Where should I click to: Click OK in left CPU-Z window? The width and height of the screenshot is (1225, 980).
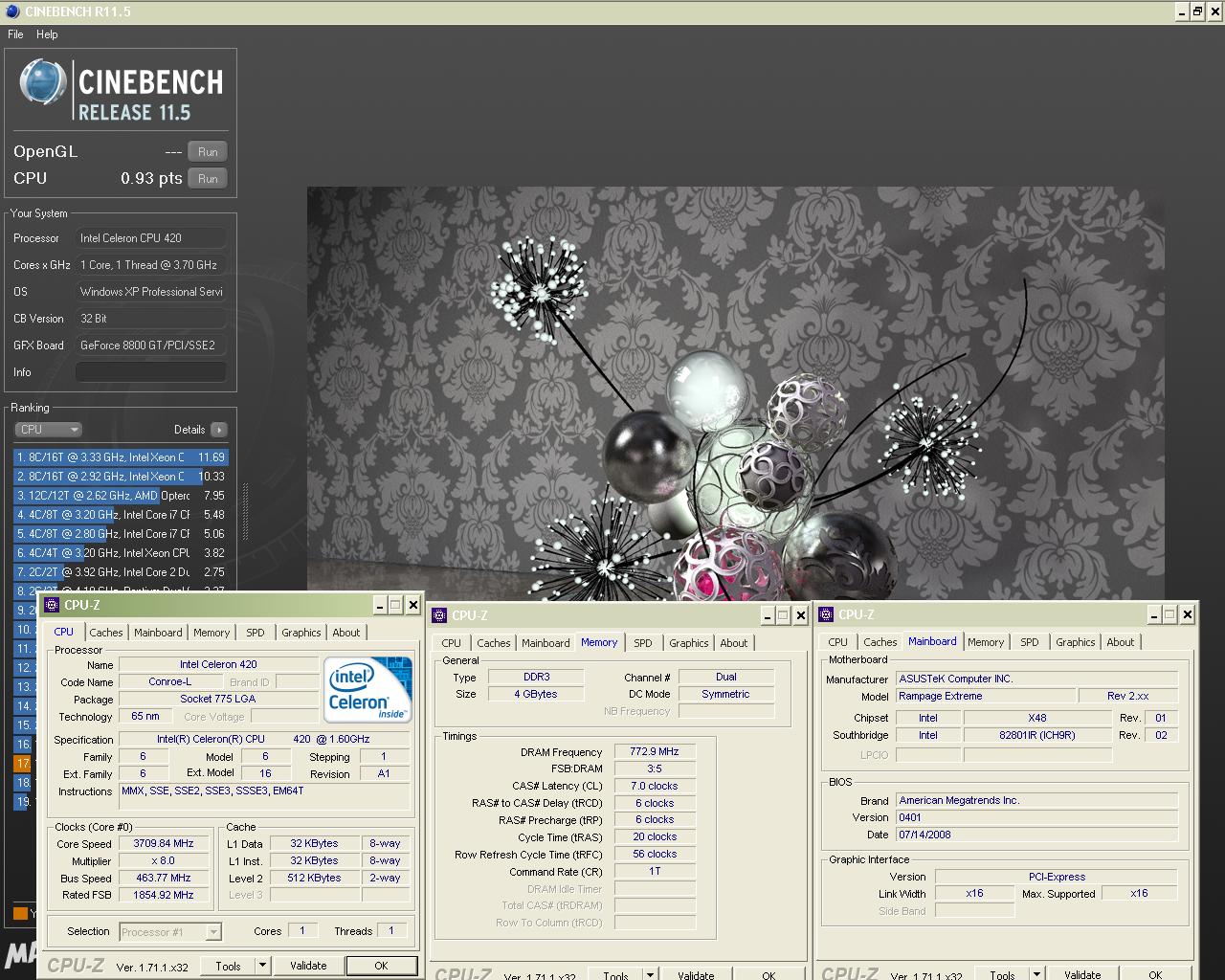coord(381,966)
